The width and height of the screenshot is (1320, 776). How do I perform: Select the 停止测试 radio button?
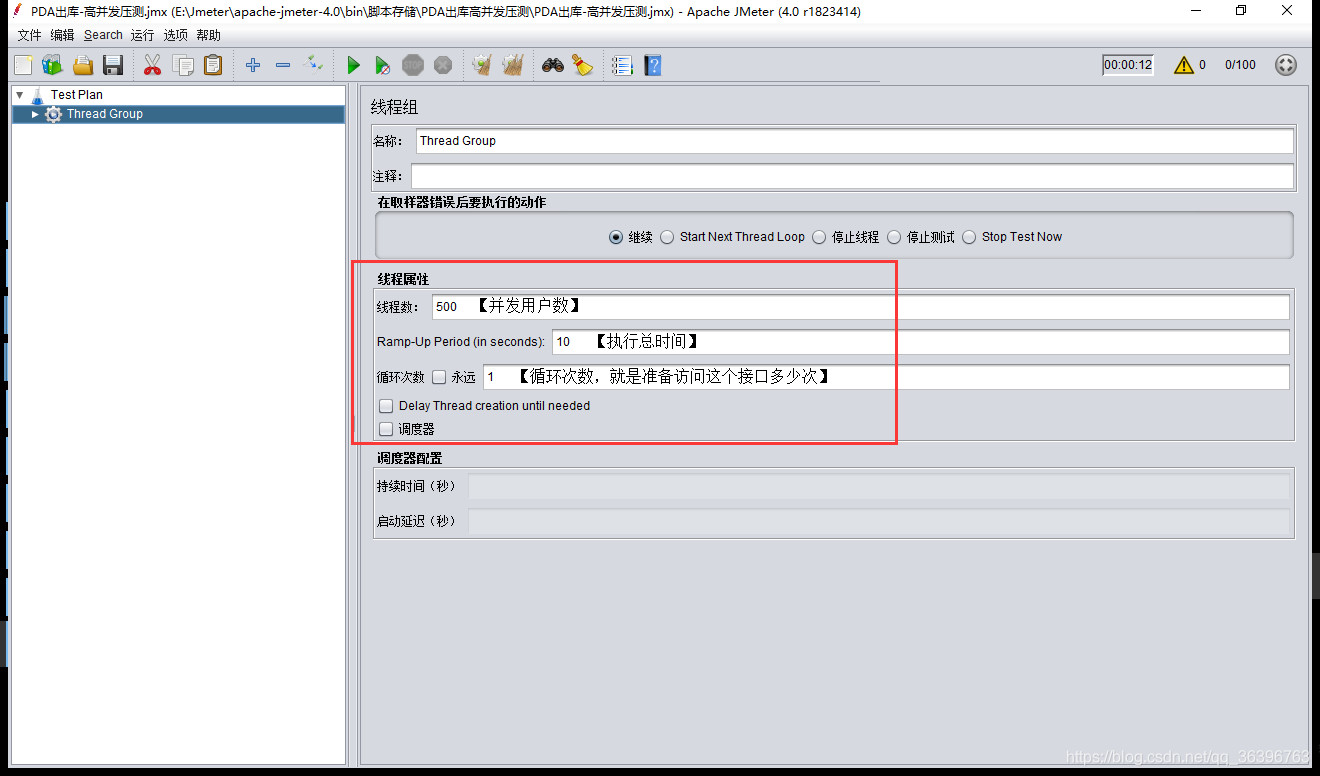pyautogui.click(x=894, y=237)
